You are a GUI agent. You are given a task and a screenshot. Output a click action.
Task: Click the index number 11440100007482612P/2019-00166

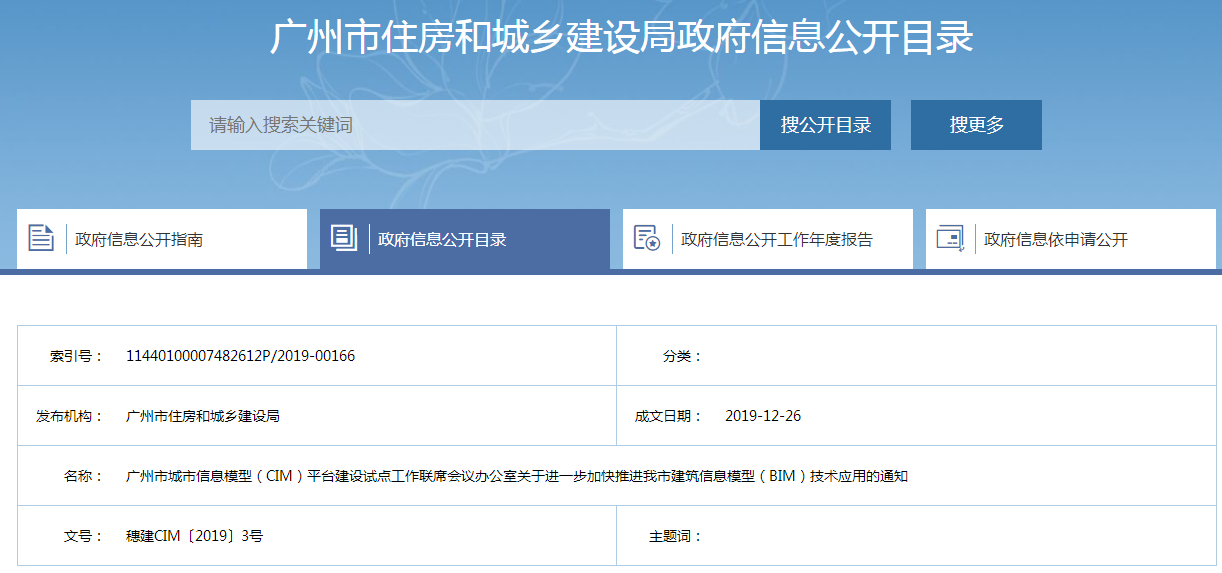[x=240, y=356]
